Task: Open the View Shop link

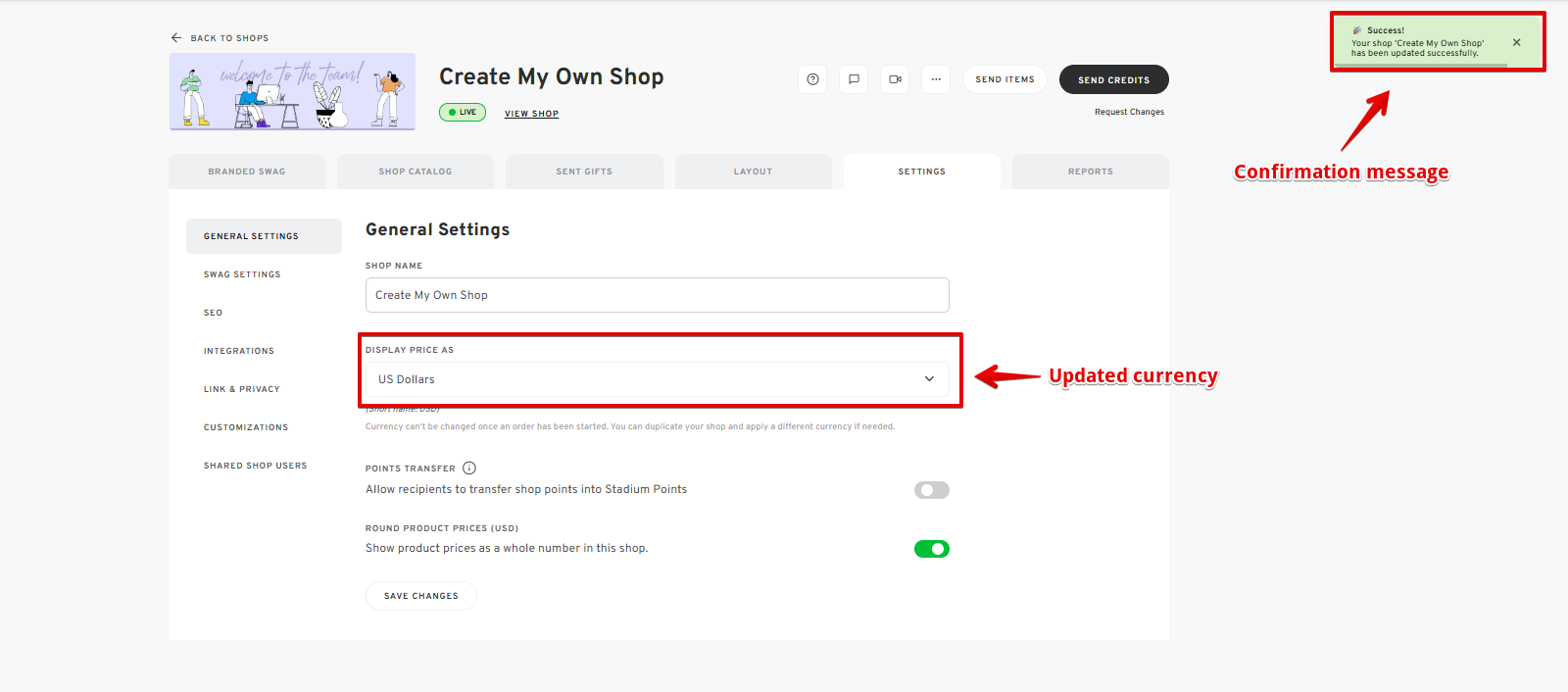Action: coord(531,114)
